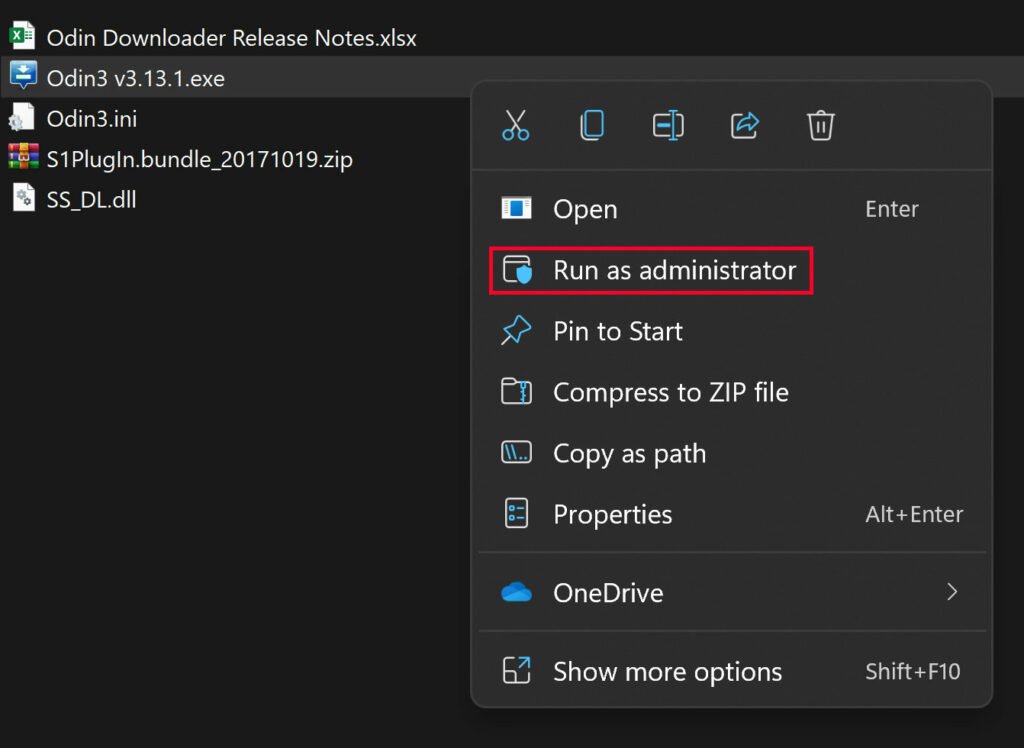This screenshot has height=748, width=1024.
Task: Select S1PlugIn.bundle_20171019.zip file name
Action: (x=200, y=159)
